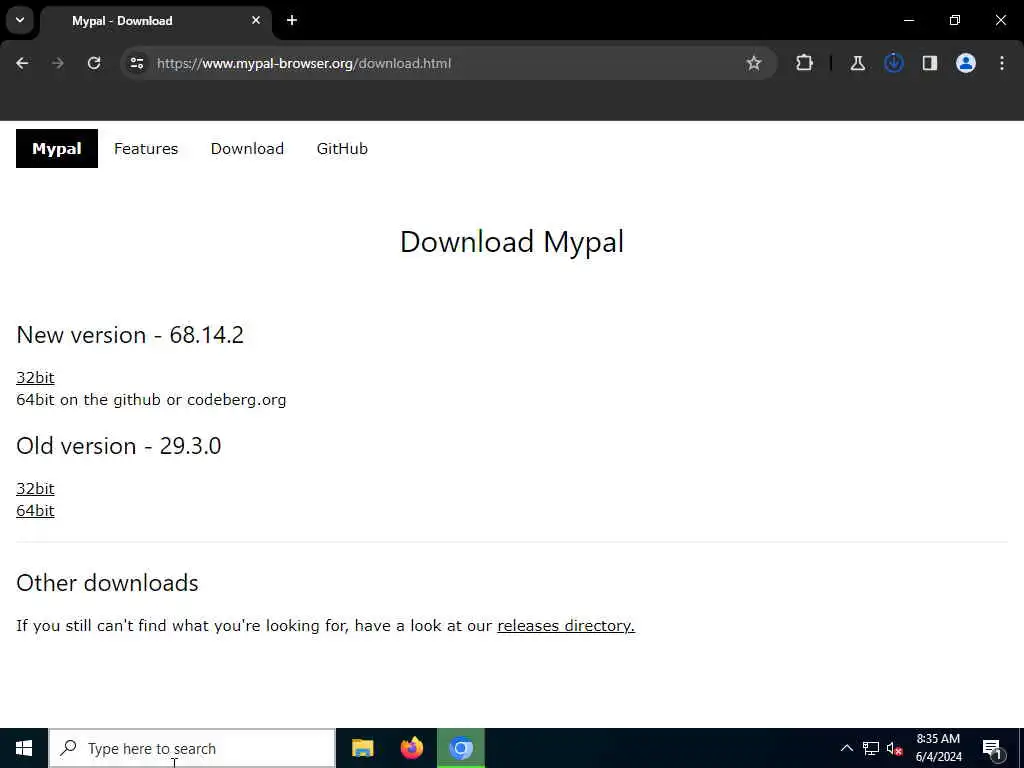Screen dimensions: 1024x768
Task: Open Chrome Labs flask icon
Action: tap(857, 63)
